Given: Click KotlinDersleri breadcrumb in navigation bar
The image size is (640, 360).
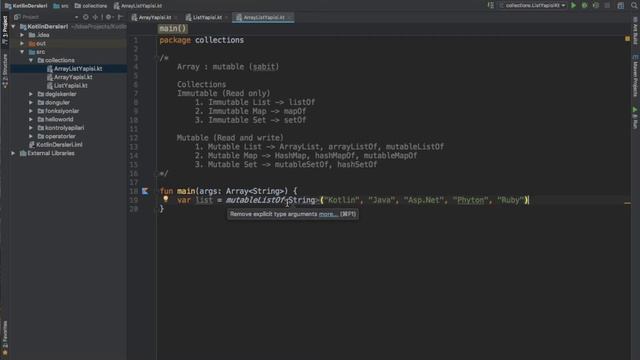Looking at the screenshot, I should [x=26, y=6].
